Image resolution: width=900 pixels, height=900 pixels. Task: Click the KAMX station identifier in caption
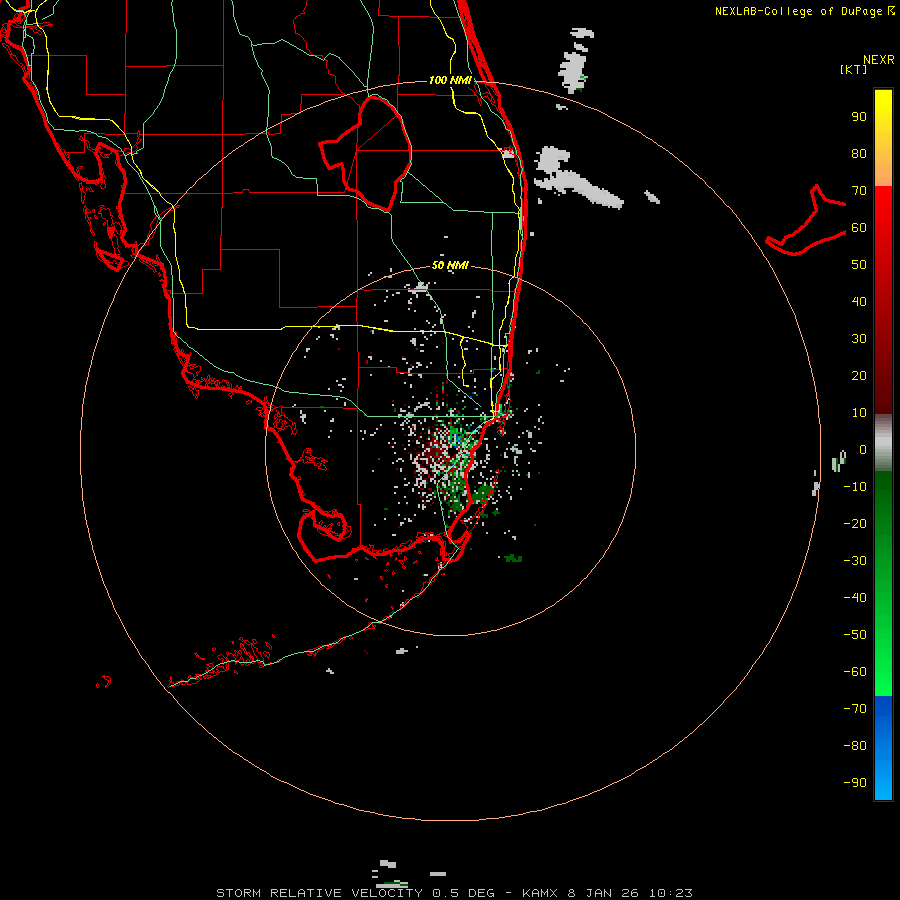pos(540,893)
